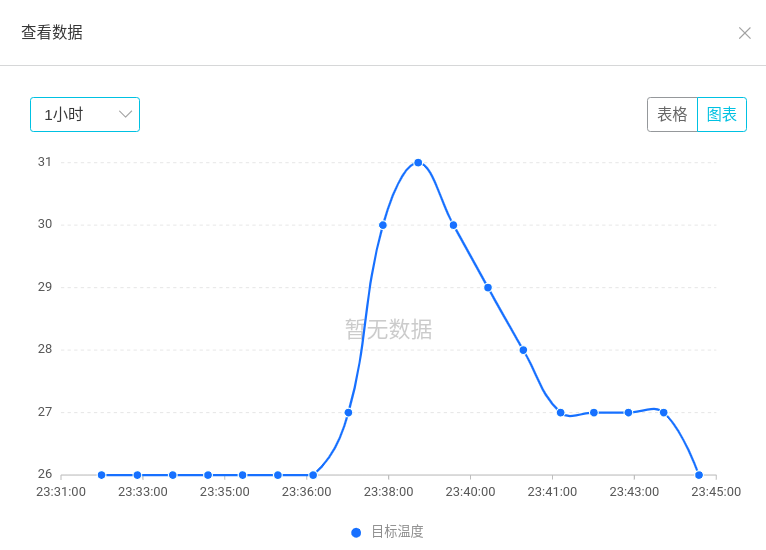Viewport: 766px width, 550px height.
Task: Select the rising data point at 30
Action: tap(383, 225)
